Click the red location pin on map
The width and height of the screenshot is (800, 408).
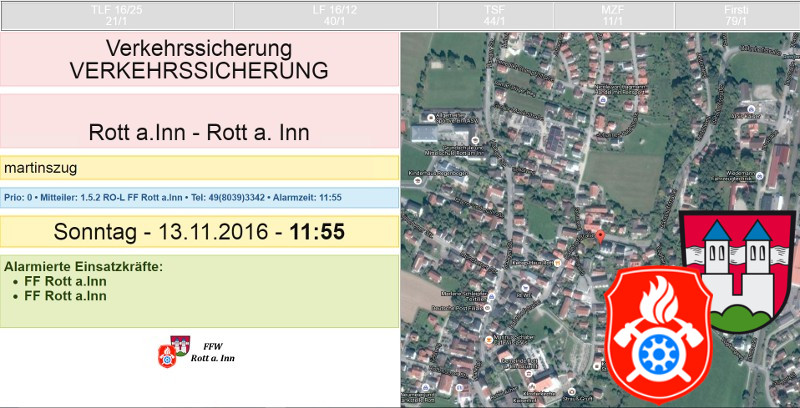point(600,238)
